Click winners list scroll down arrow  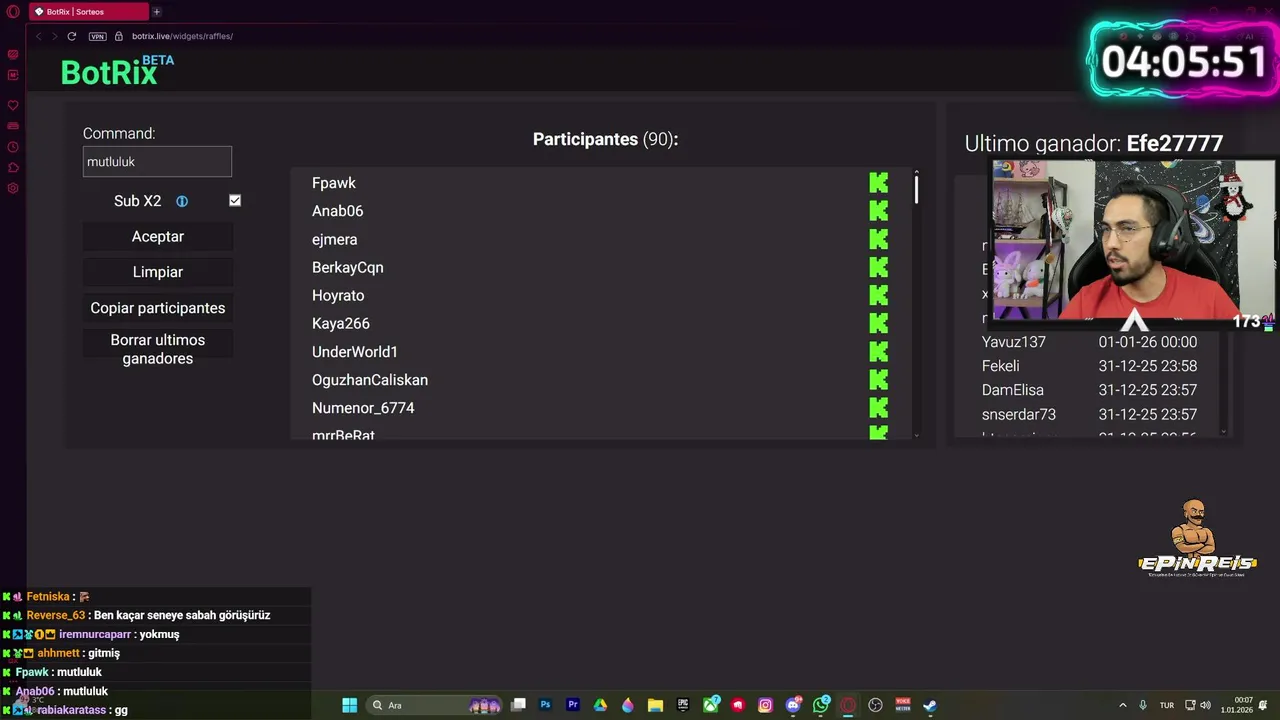tap(1224, 432)
